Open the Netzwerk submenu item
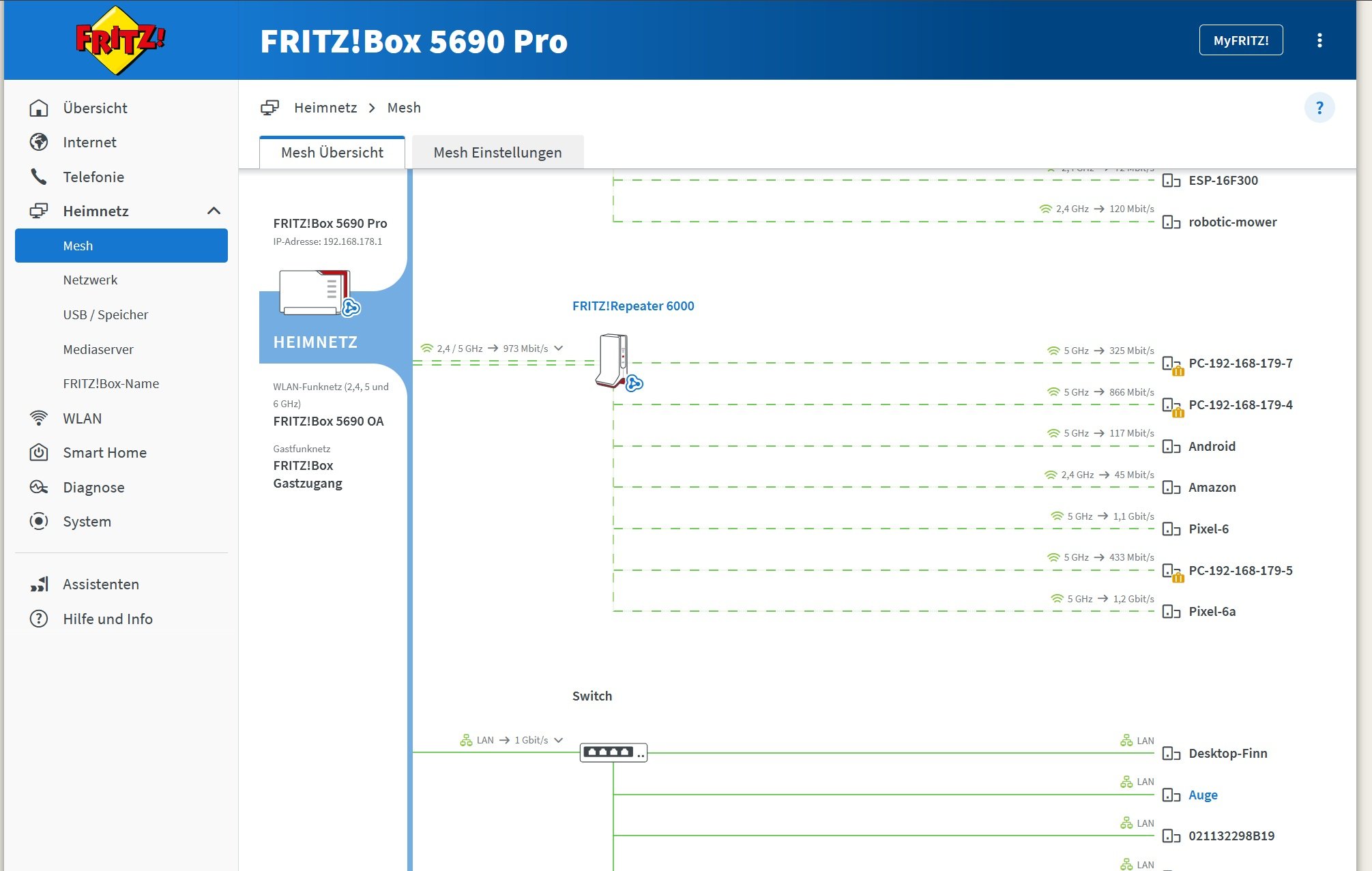Viewport: 1372px width, 871px height. pyautogui.click(x=90, y=280)
